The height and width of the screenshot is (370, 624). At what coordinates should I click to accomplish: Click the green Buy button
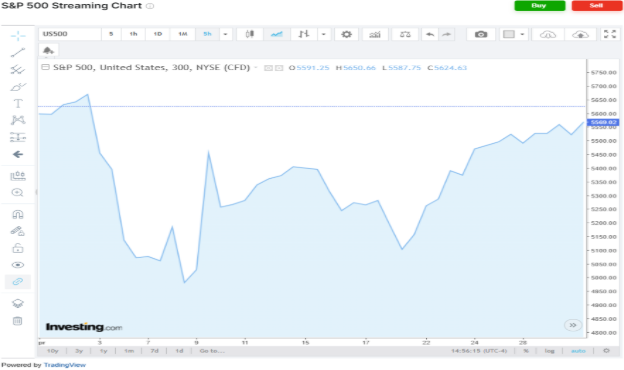539,6
